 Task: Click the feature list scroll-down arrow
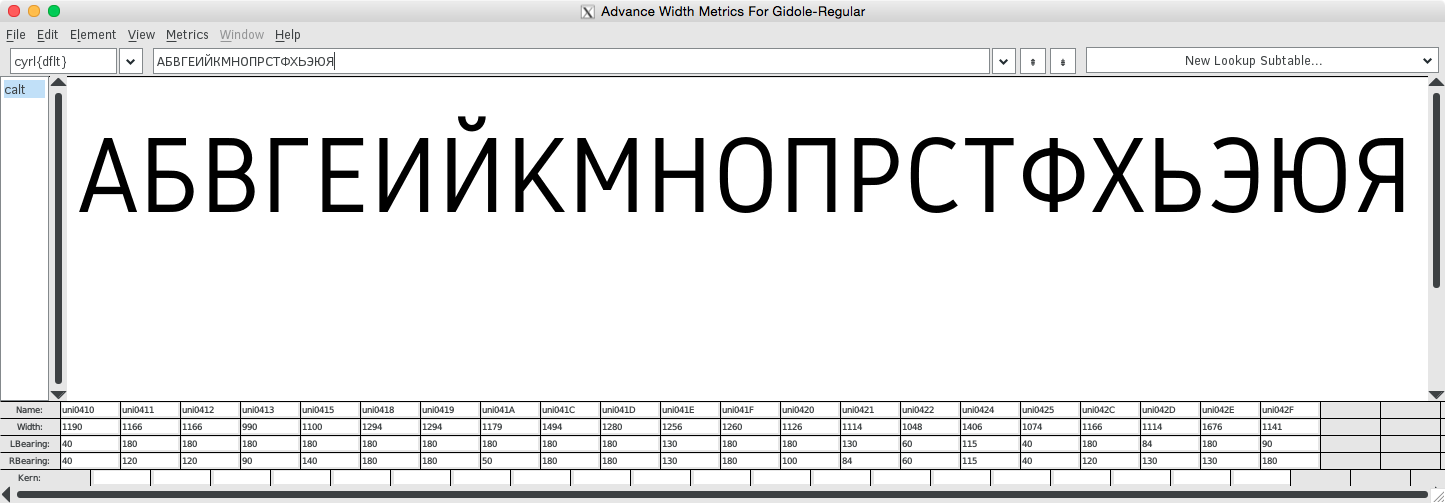(x=58, y=395)
